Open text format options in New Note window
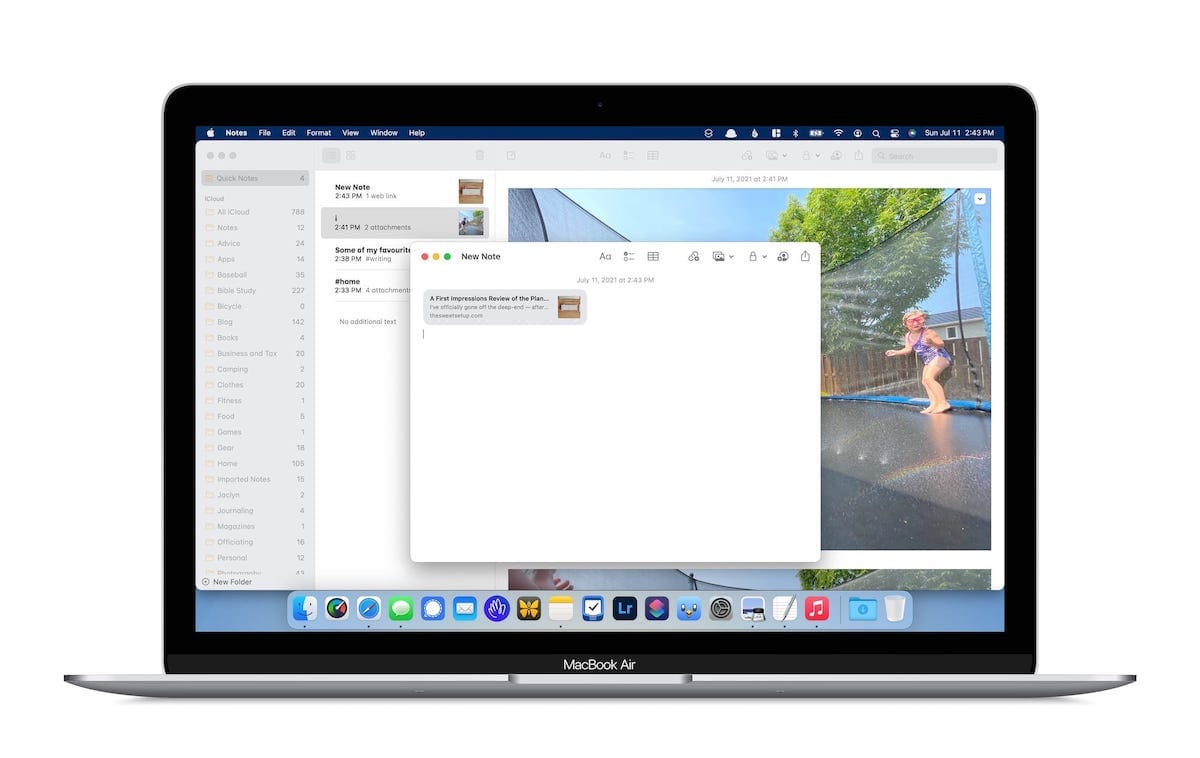Screen dimensions: 1200x758 pos(605,257)
